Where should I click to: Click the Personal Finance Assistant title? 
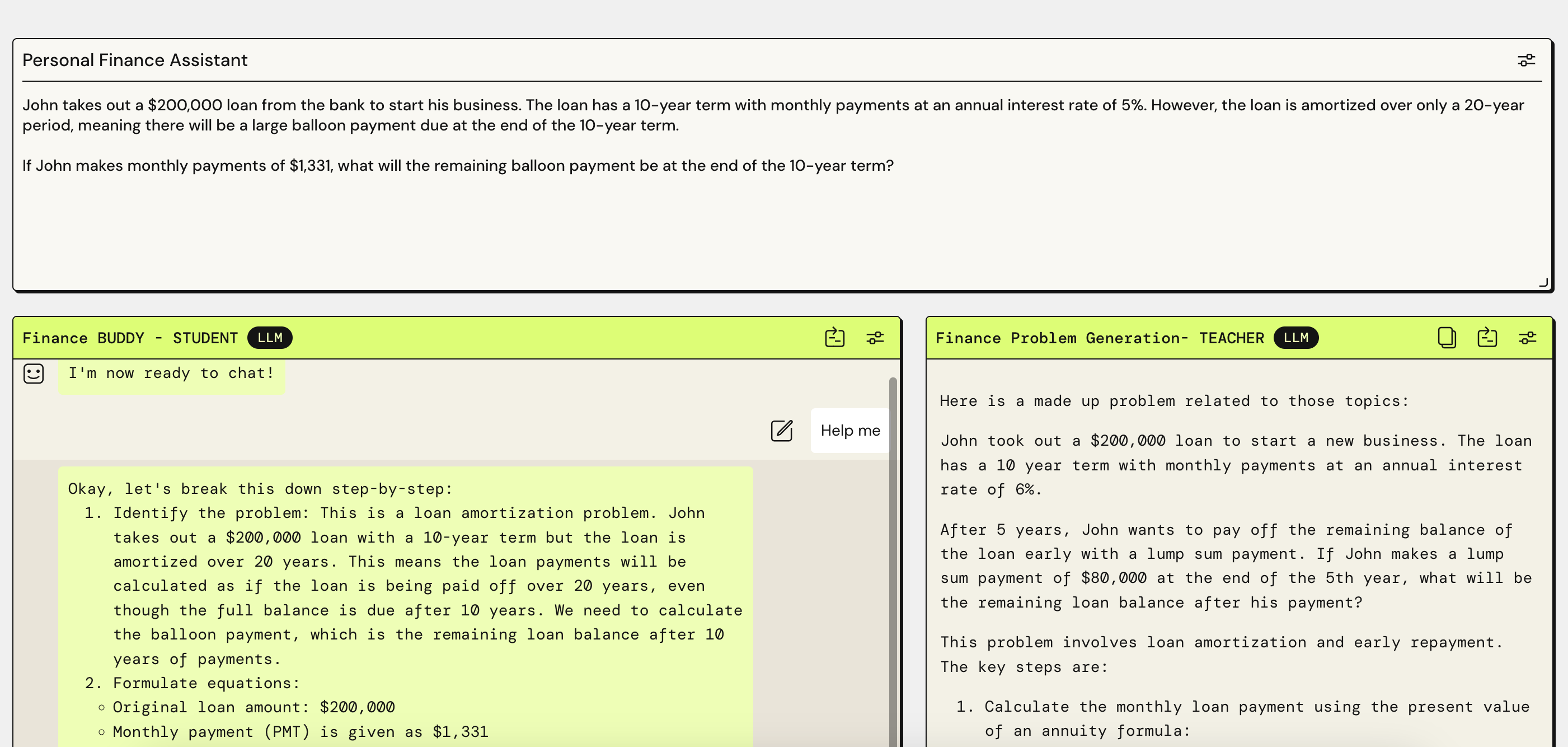coord(134,60)
